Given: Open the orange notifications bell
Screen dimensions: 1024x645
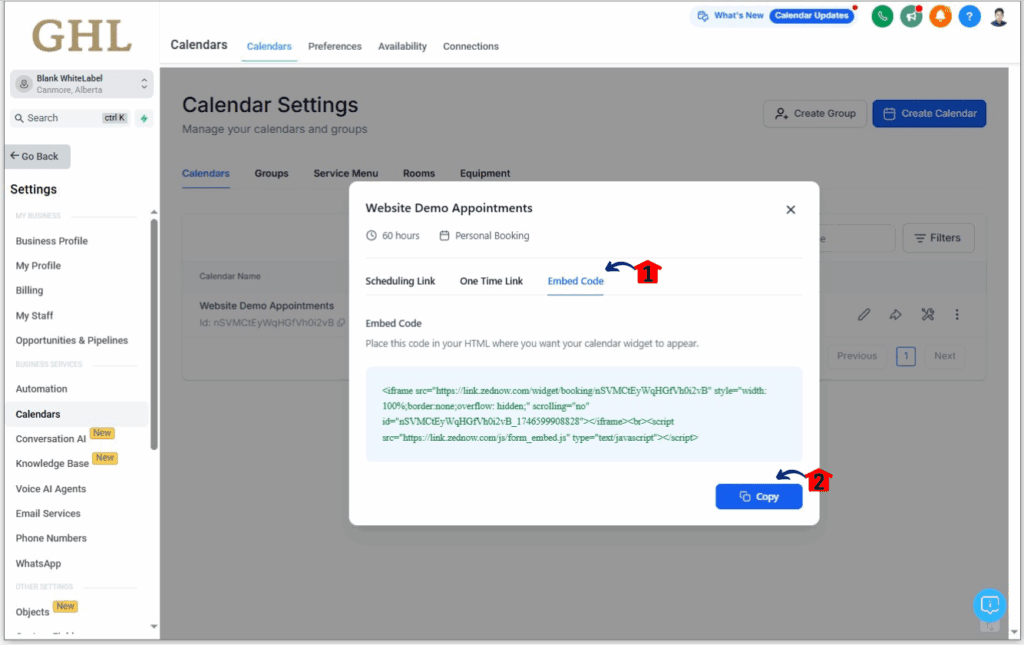Looking at the screenshot, I should 940,16.
